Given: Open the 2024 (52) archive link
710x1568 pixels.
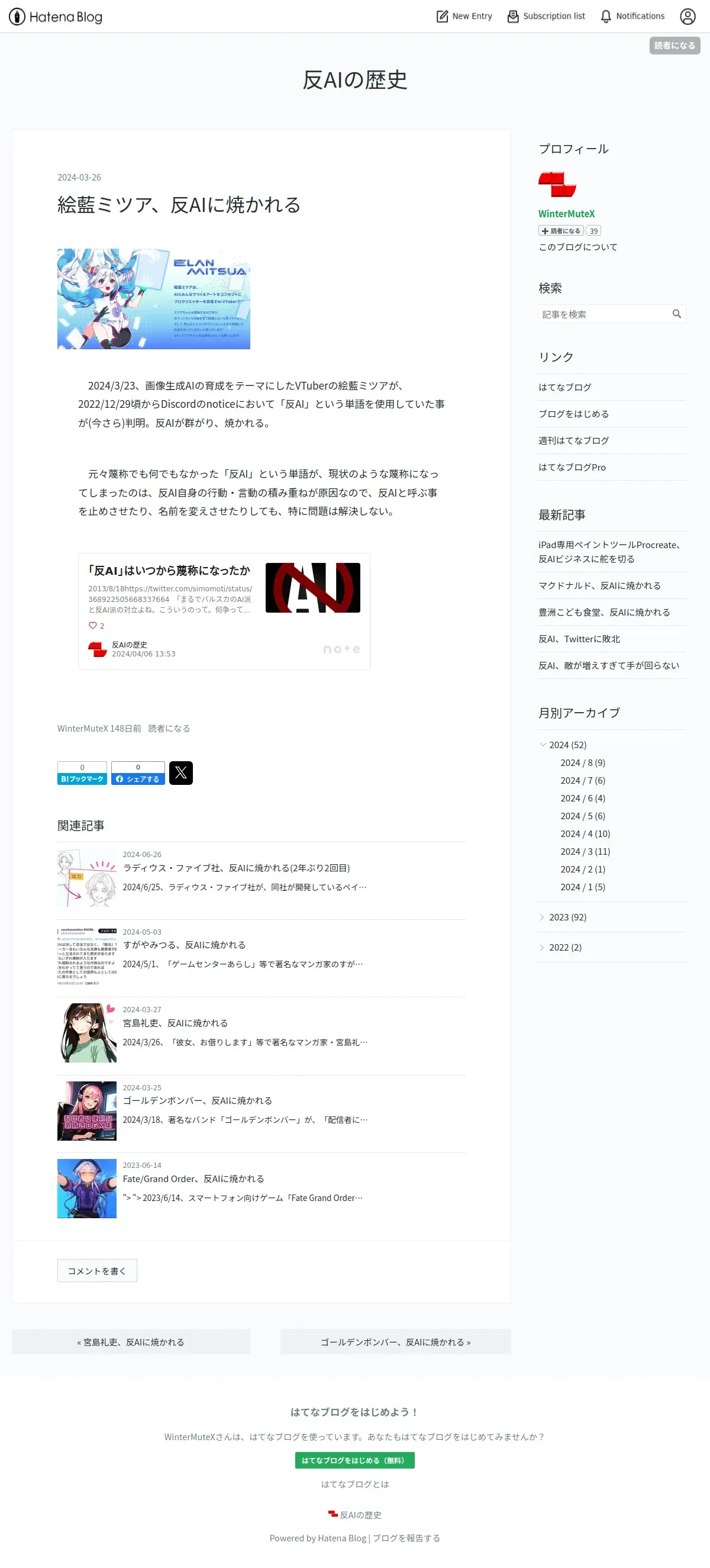Looking at the screenshot, I should click(x=567, y=745).
